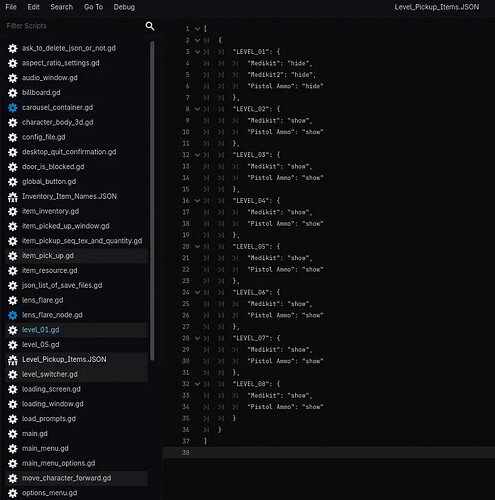495x500 pixels.
Task: Click the gear icon beside item_pick_up.gd
Action: click(13, 256)
